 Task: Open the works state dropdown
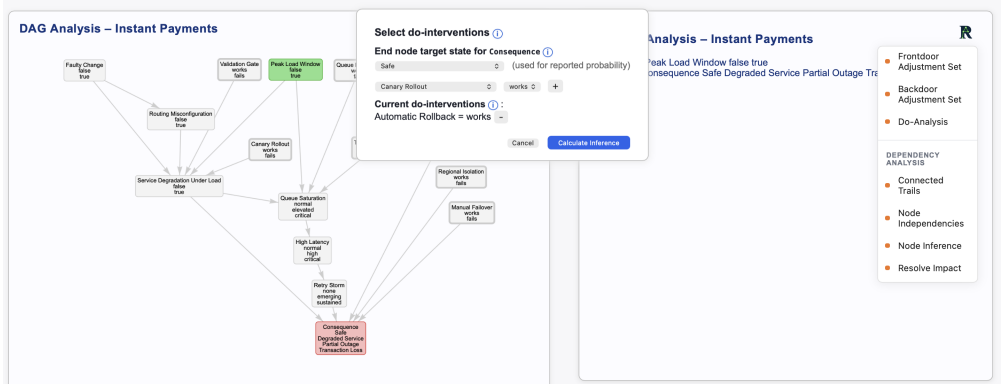[522, 86]
